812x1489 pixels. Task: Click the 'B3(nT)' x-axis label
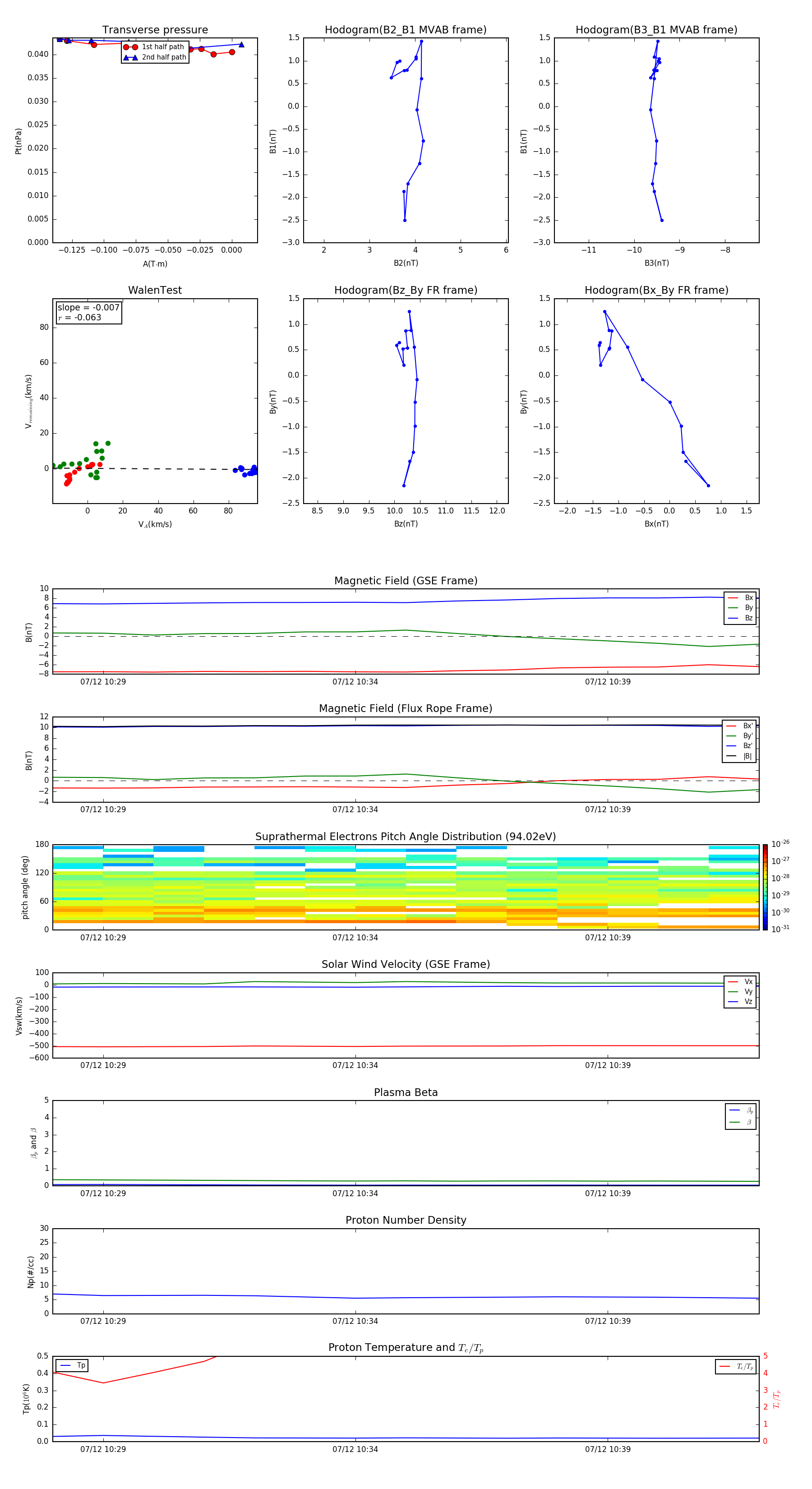(x=656, y=263)
